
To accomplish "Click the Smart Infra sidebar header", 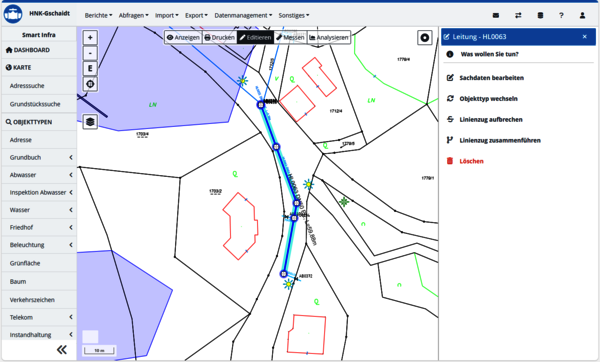I will coord(39,35).
